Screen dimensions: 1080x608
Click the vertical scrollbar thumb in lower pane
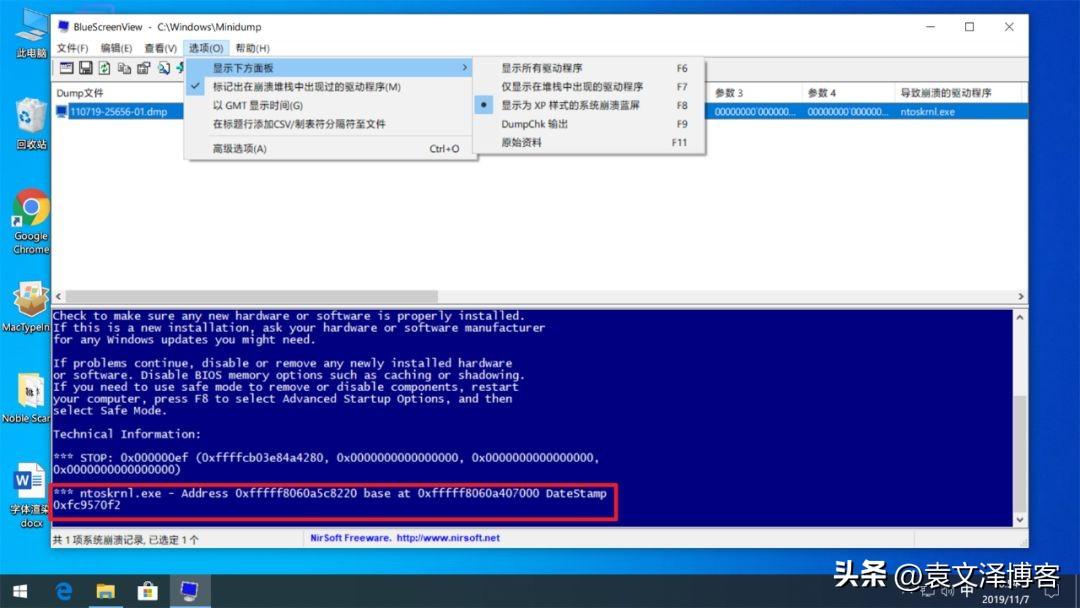point(1020,454)
